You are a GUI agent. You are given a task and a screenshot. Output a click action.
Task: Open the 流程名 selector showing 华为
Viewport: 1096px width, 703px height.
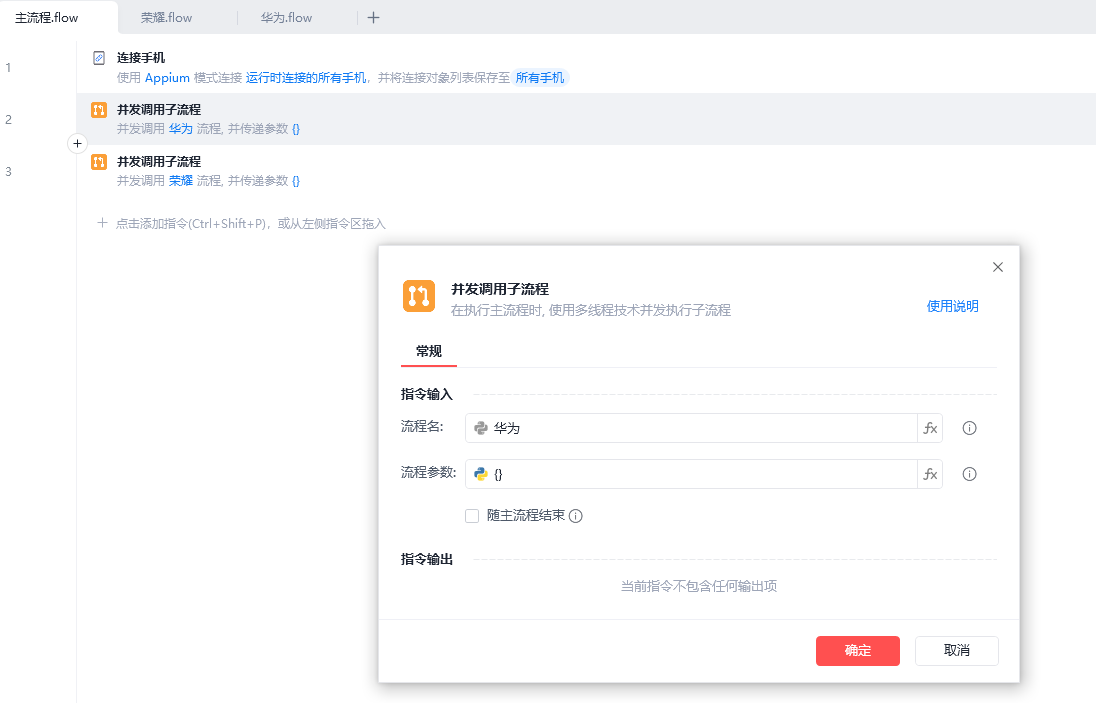[690, 428]
